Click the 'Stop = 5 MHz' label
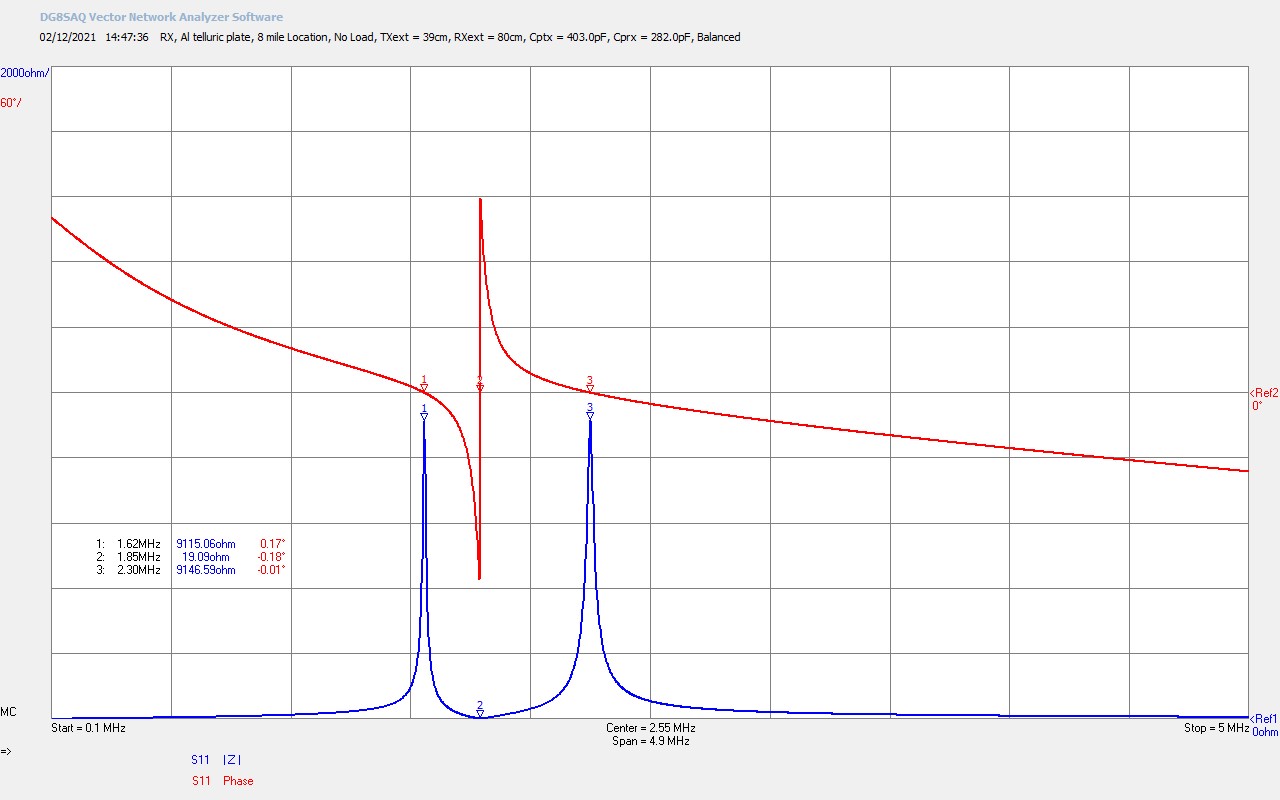 click(x=1216, y=728)
